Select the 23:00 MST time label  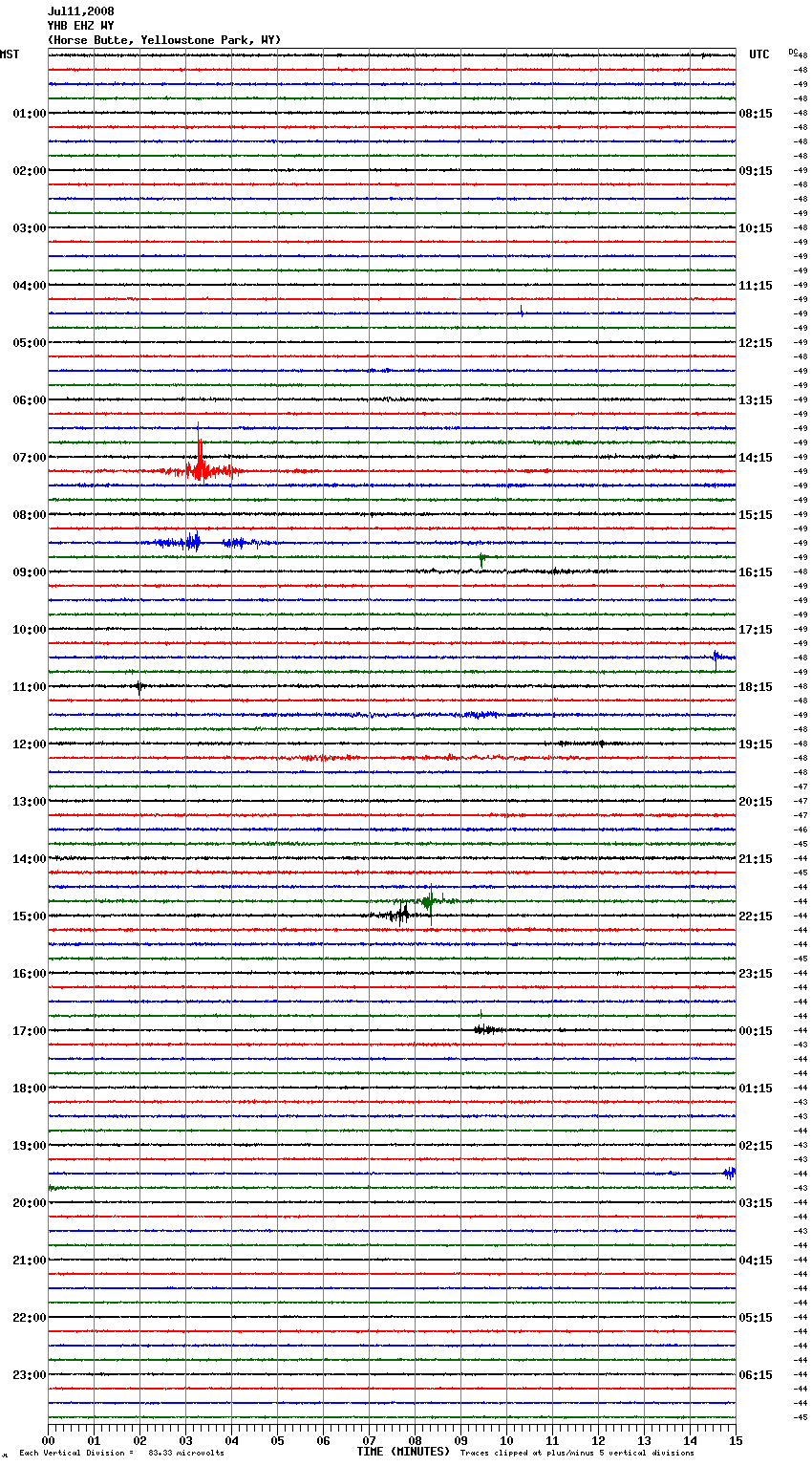coord(30,1375)
